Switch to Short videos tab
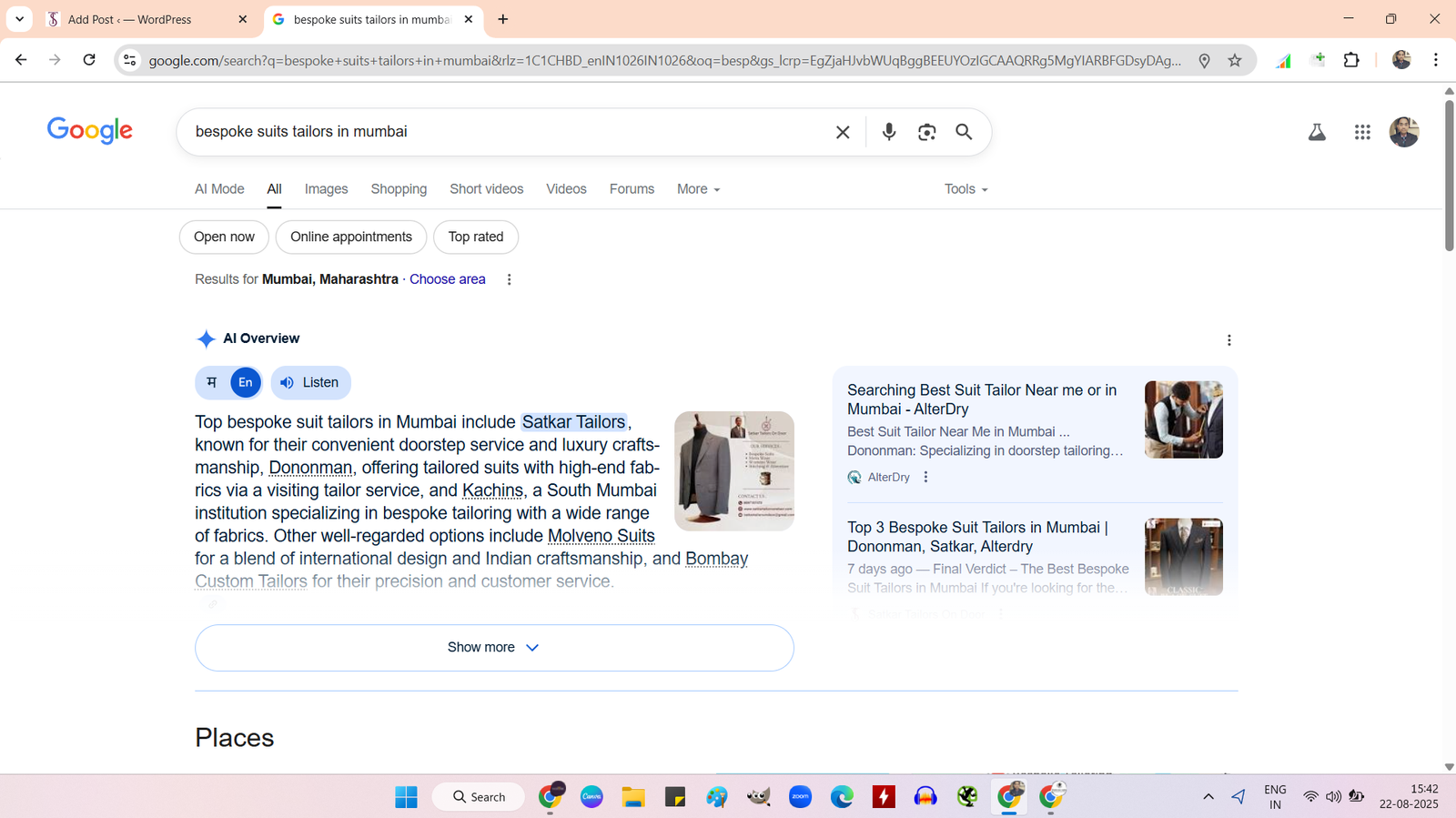Screen dimensions: 1456x818 click(x=487, y=189)
